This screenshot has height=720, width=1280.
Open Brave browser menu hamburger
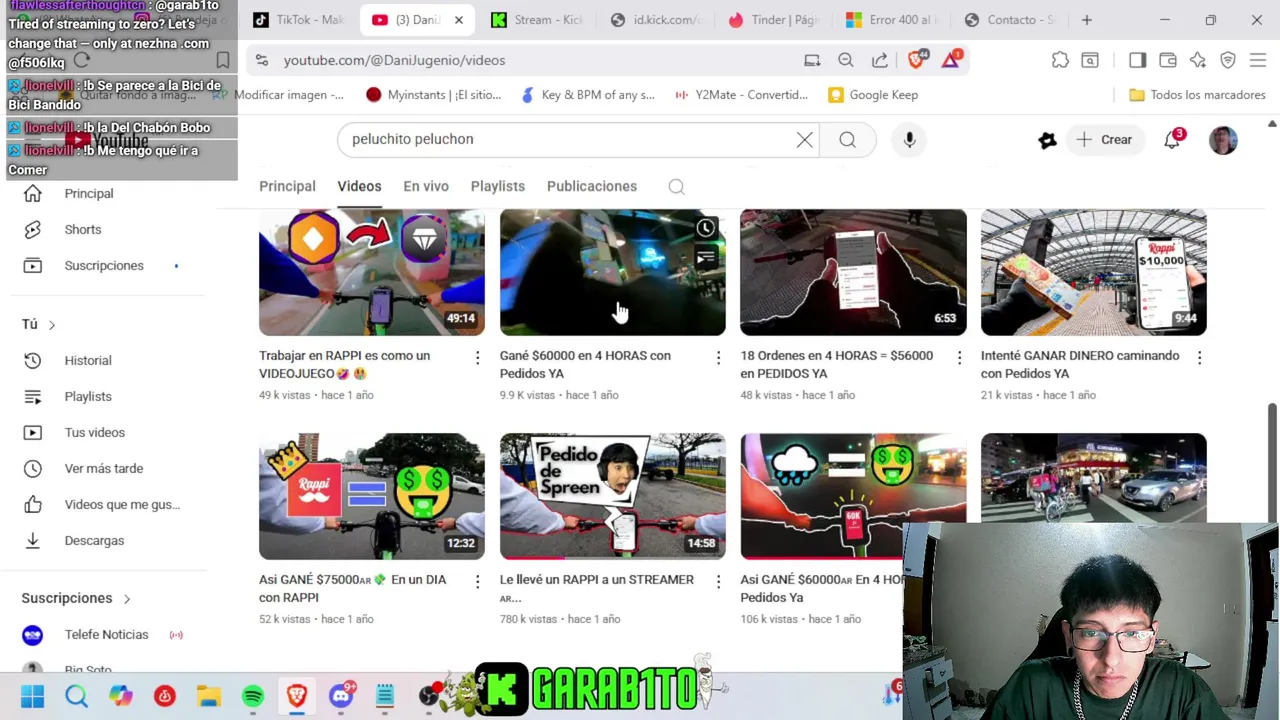click(1258, 60)
